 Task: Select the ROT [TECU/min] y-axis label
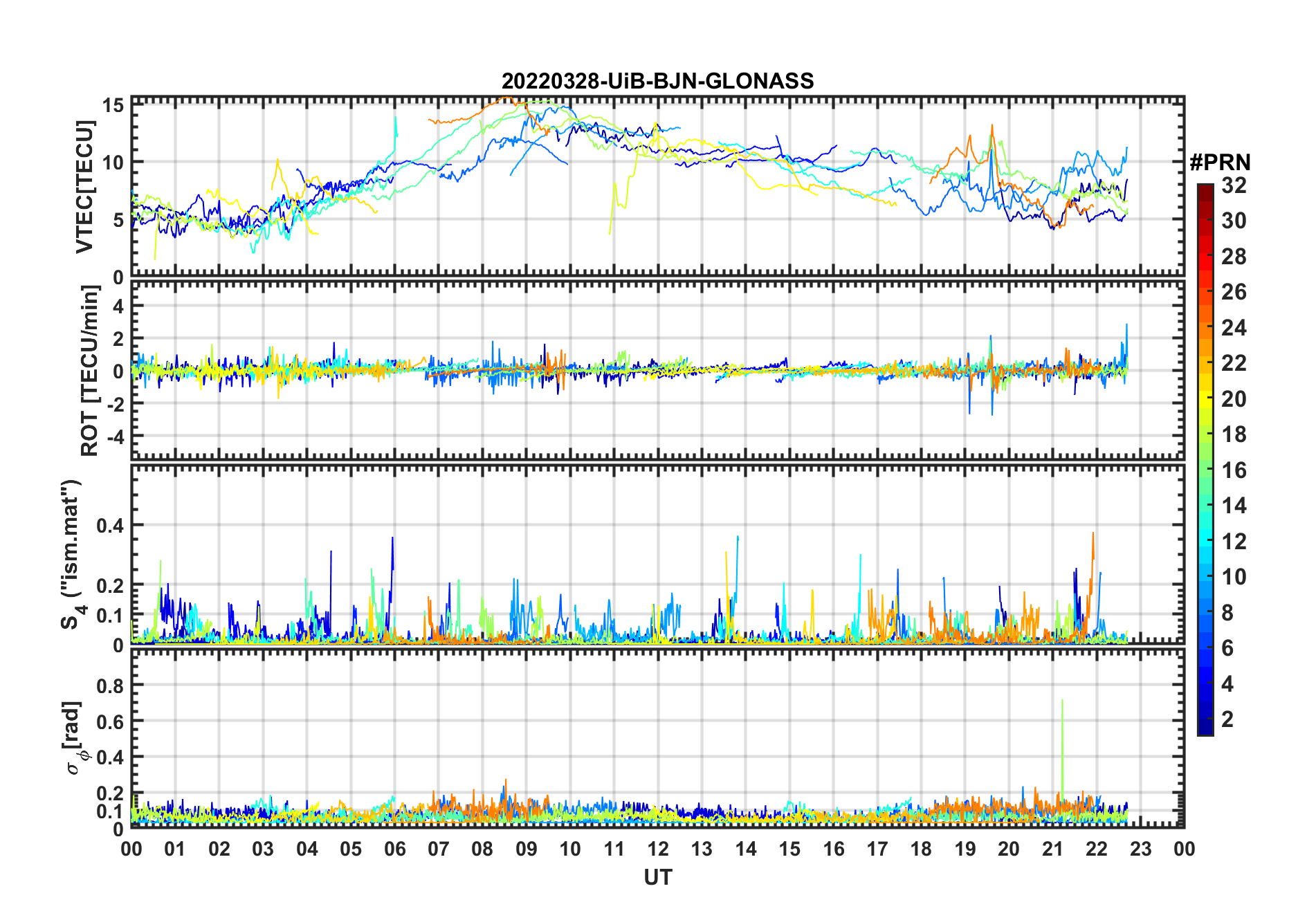89,371
